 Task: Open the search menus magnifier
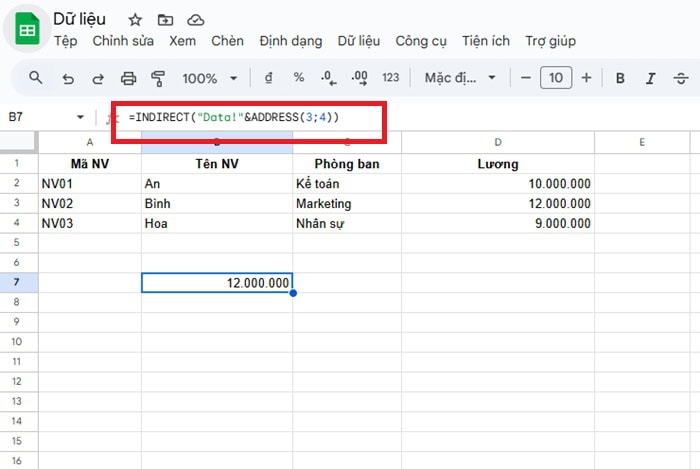36,78
